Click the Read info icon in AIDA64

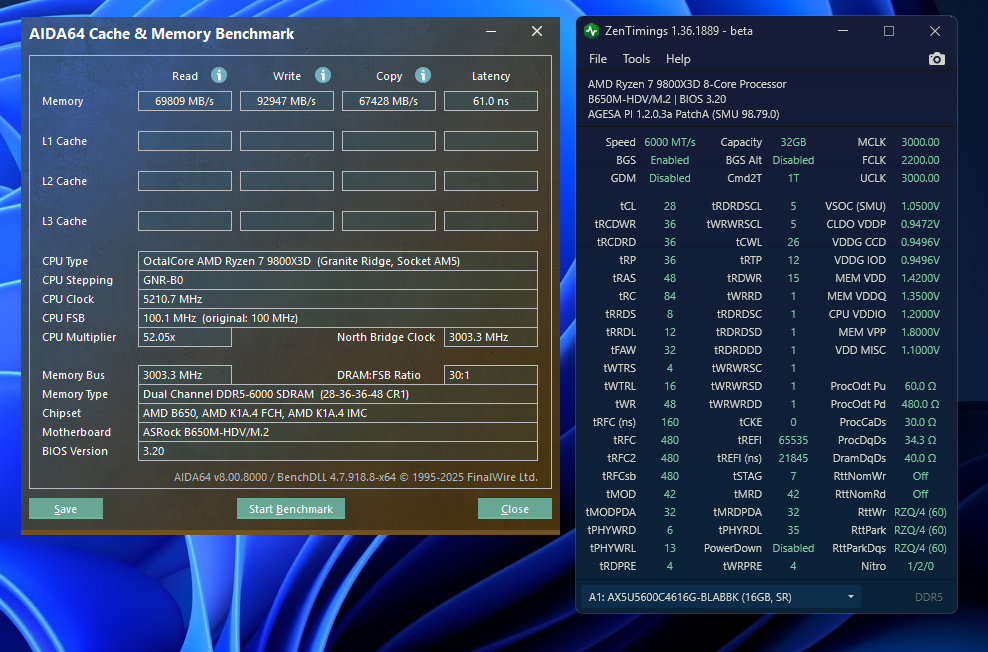point(219,75)
